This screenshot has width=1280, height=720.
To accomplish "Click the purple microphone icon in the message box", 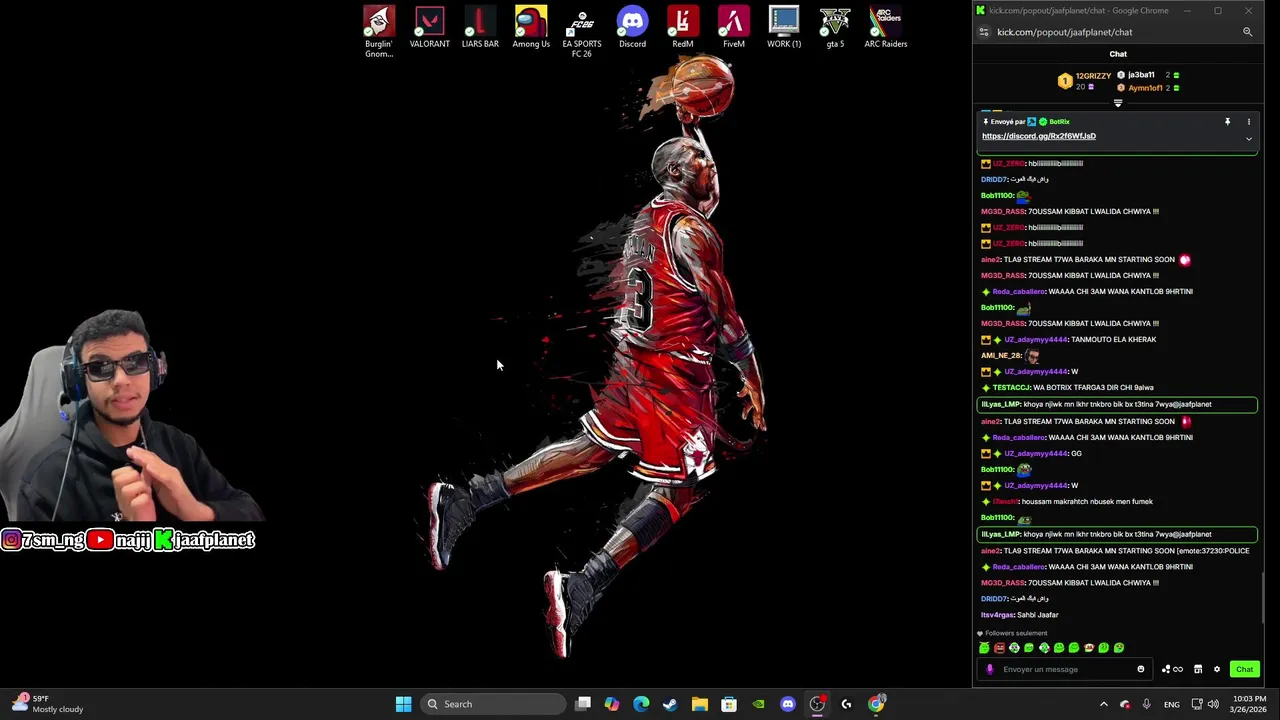I will 990,669.
